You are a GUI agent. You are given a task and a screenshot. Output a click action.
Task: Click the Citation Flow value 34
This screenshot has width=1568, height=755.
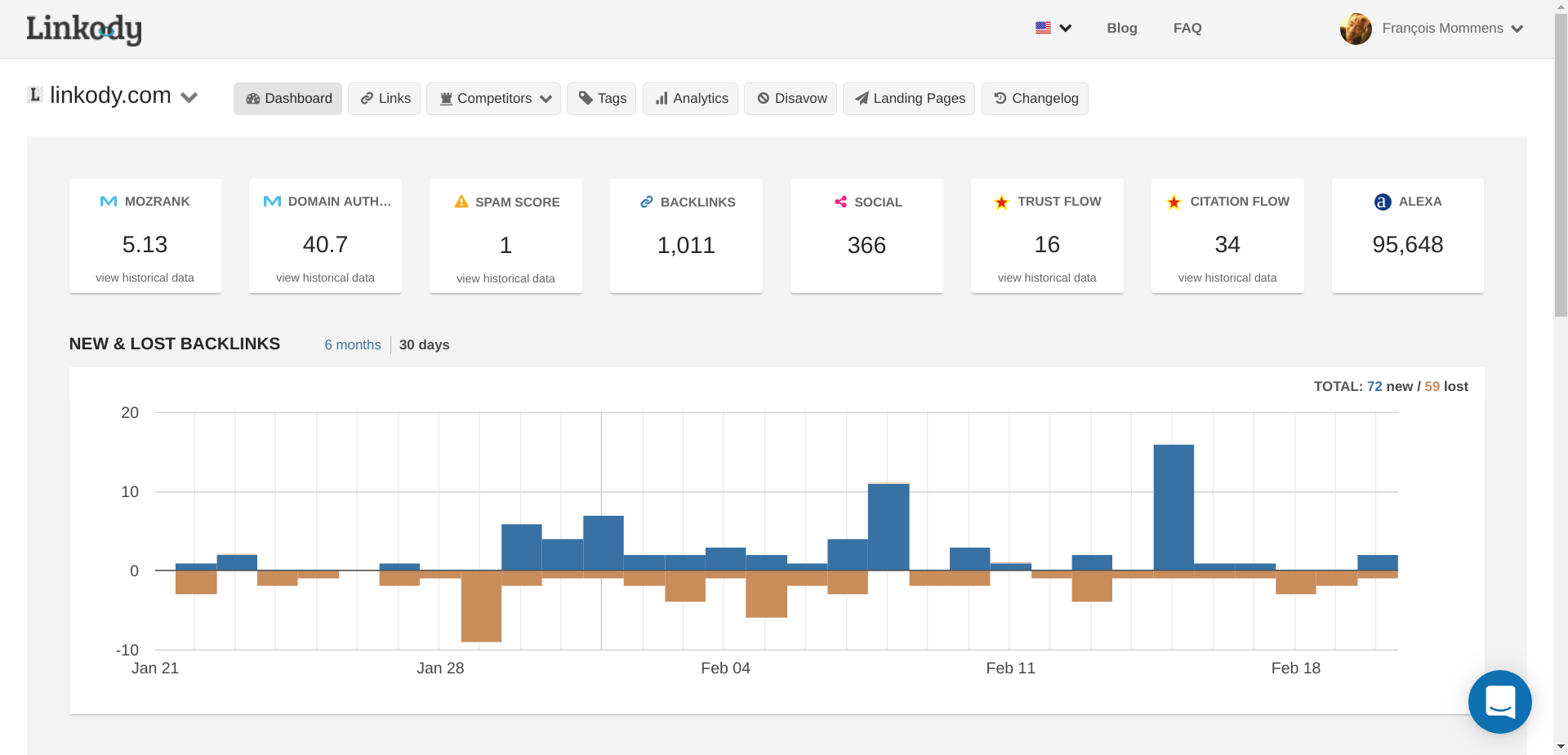coord(1227,244)
